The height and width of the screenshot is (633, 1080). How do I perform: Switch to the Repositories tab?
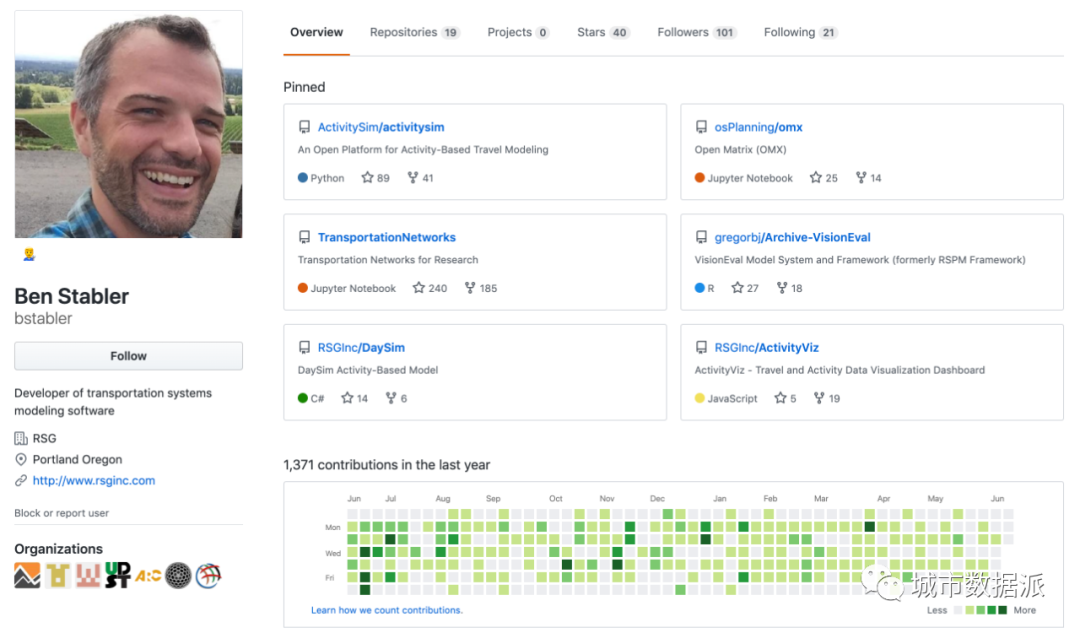415,32
